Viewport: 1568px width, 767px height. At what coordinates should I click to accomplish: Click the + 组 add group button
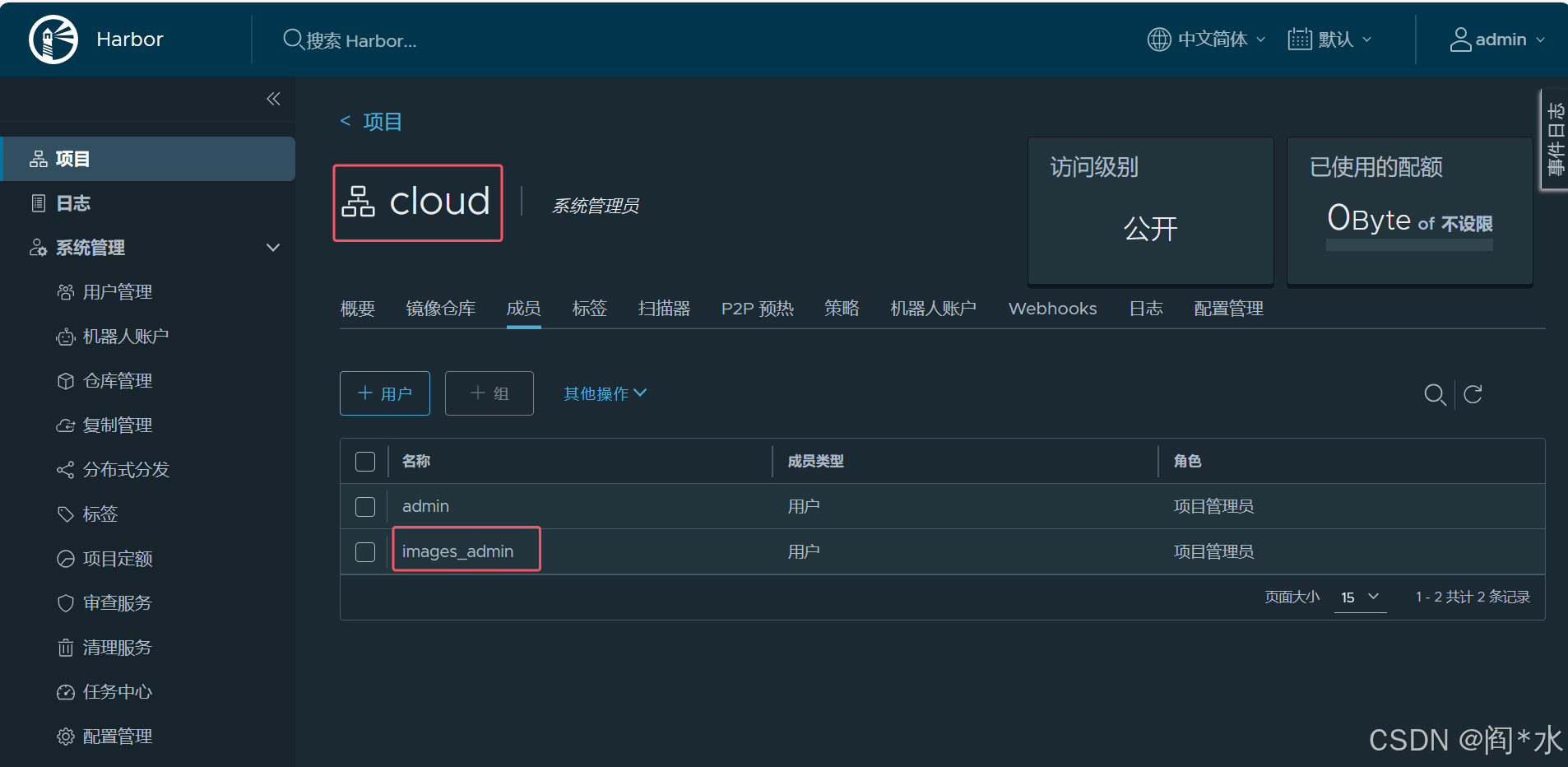coord(489,393)
